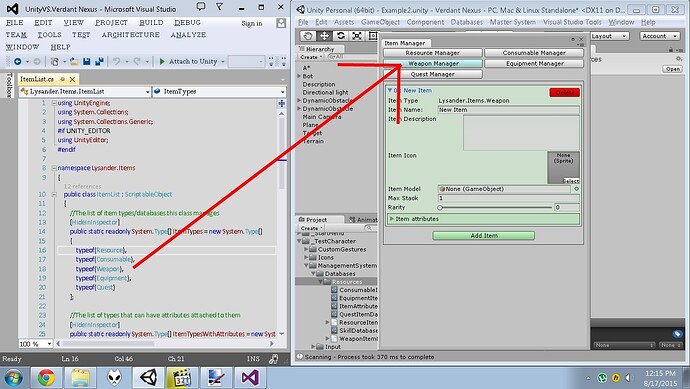Click Item Name input field

point(508,110)
